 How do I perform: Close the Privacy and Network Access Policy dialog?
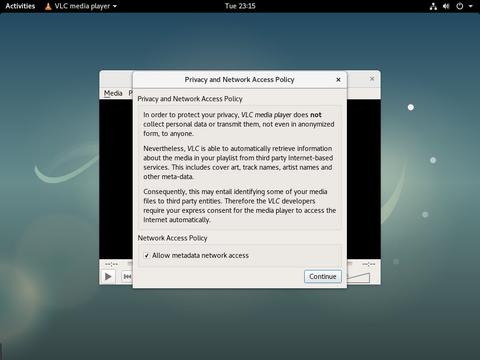338,80
